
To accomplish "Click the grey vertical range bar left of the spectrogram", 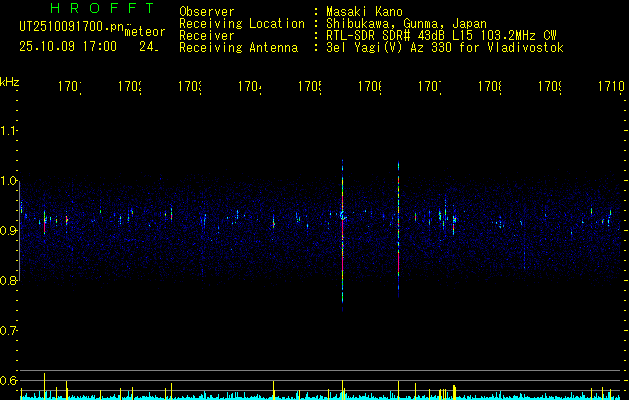I will [x=19, y=231].
